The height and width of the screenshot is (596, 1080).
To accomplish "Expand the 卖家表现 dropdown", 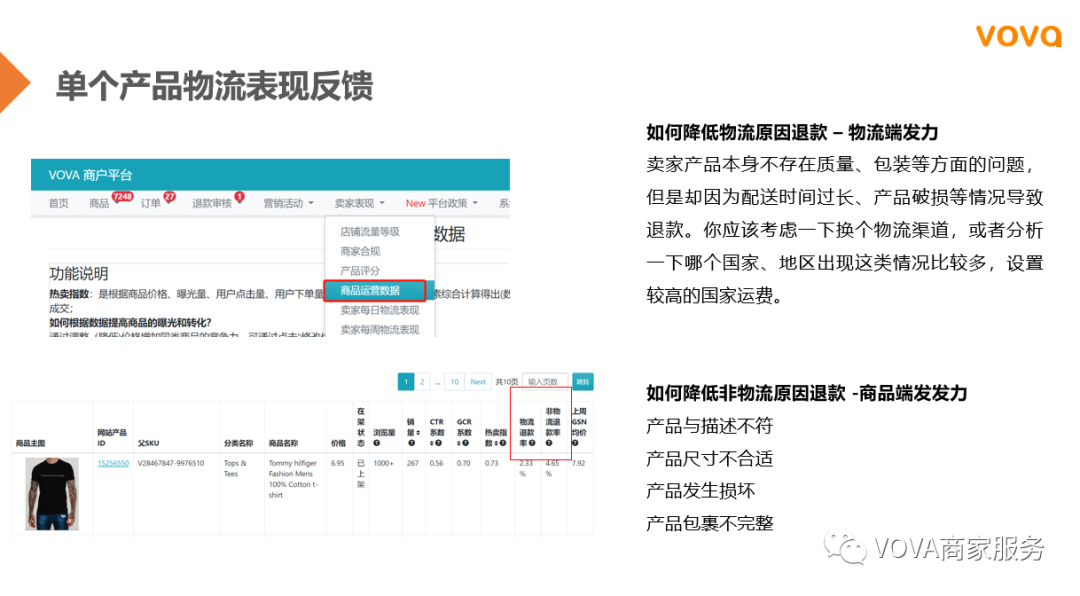I will [356, 202].
